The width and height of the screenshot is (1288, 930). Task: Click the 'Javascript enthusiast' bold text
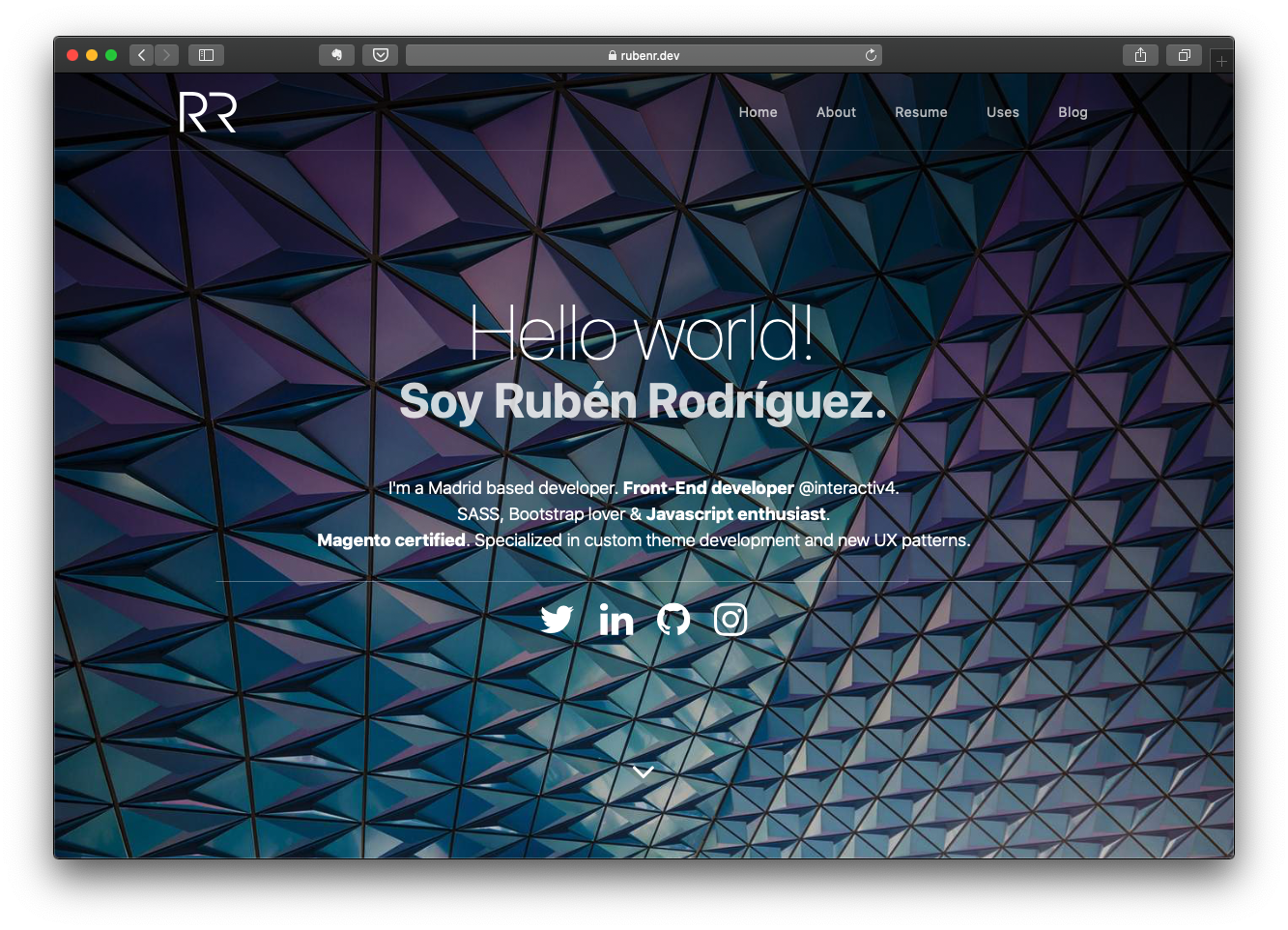[736, 514]
